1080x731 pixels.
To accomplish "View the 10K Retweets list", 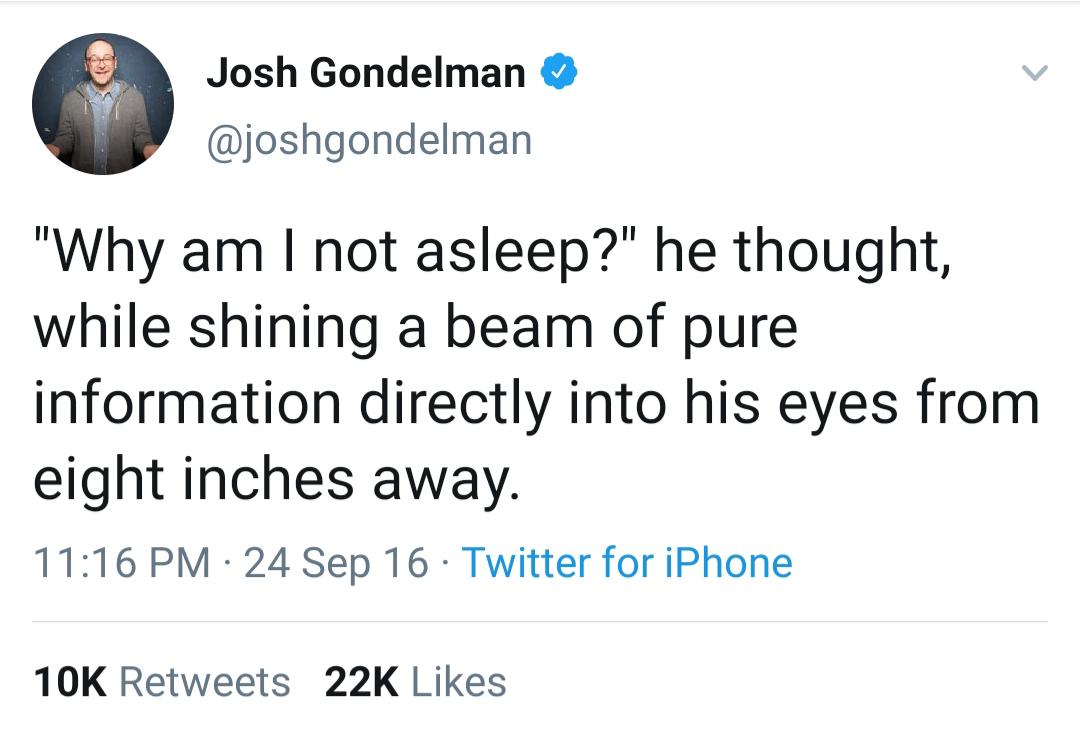I will (162, 682).
